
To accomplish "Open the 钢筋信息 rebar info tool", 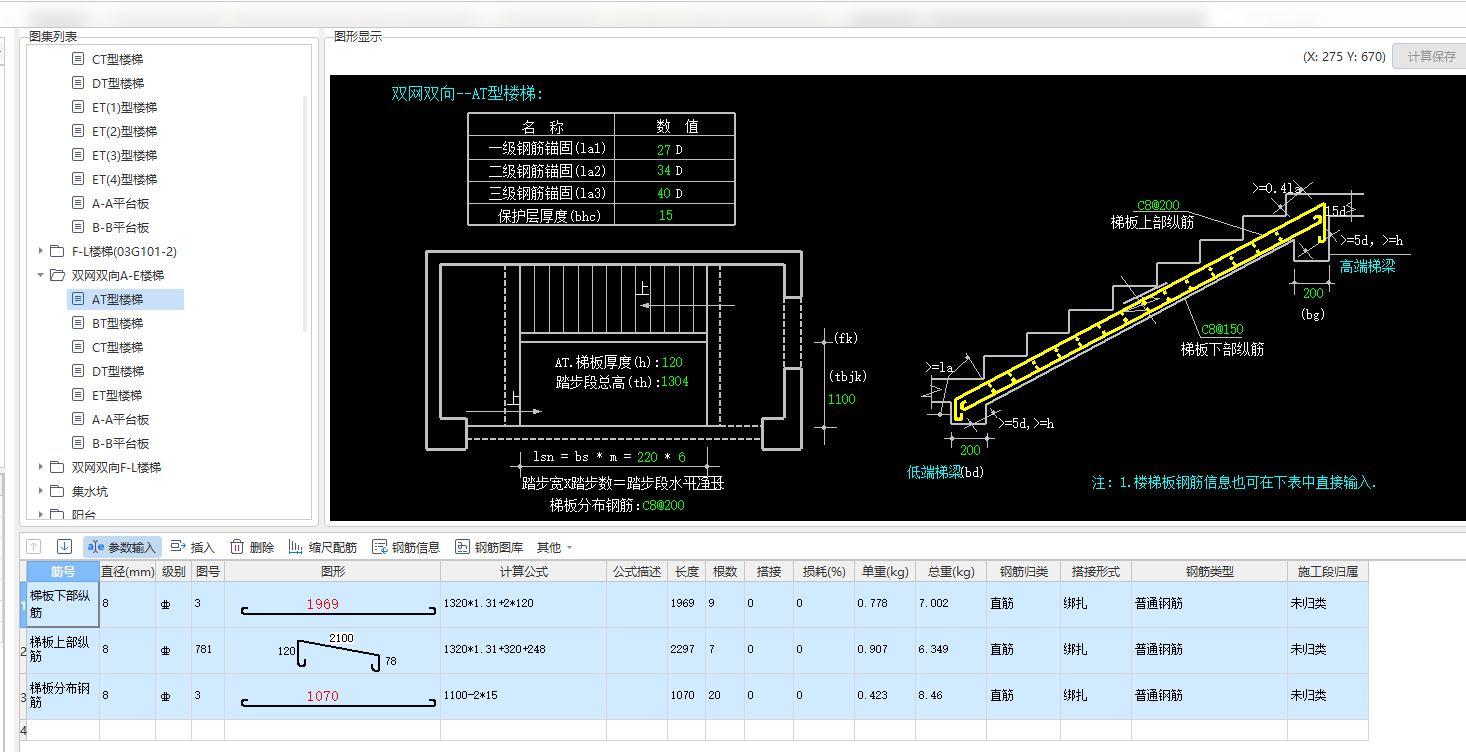I will [x=406, y=547].
